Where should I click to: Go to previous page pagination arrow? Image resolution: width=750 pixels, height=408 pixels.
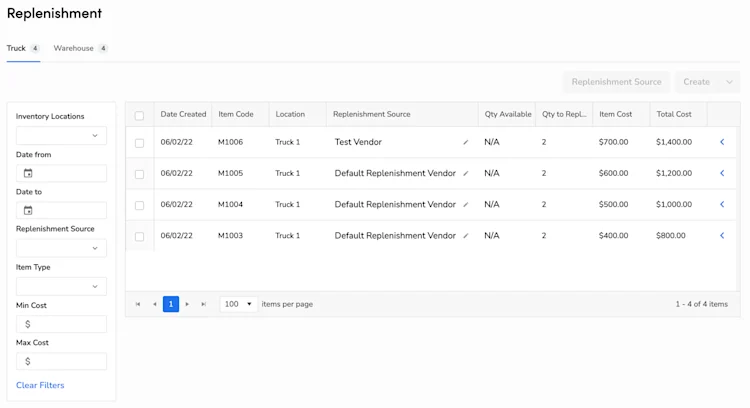[154, 304]
